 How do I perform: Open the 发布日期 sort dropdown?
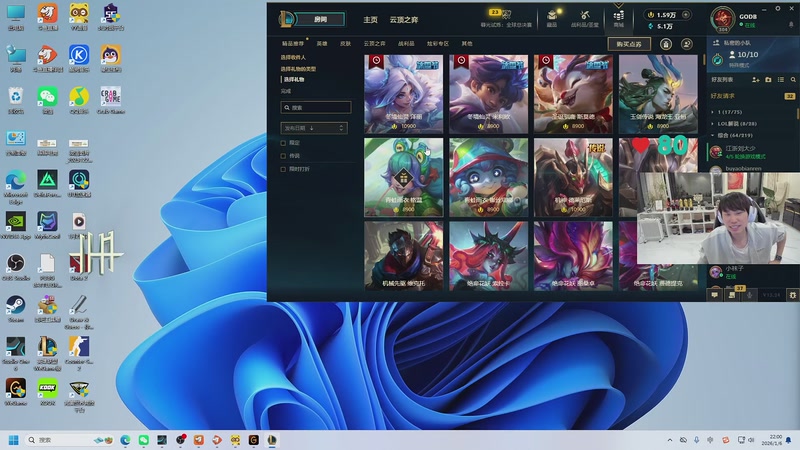coord(315,128)
